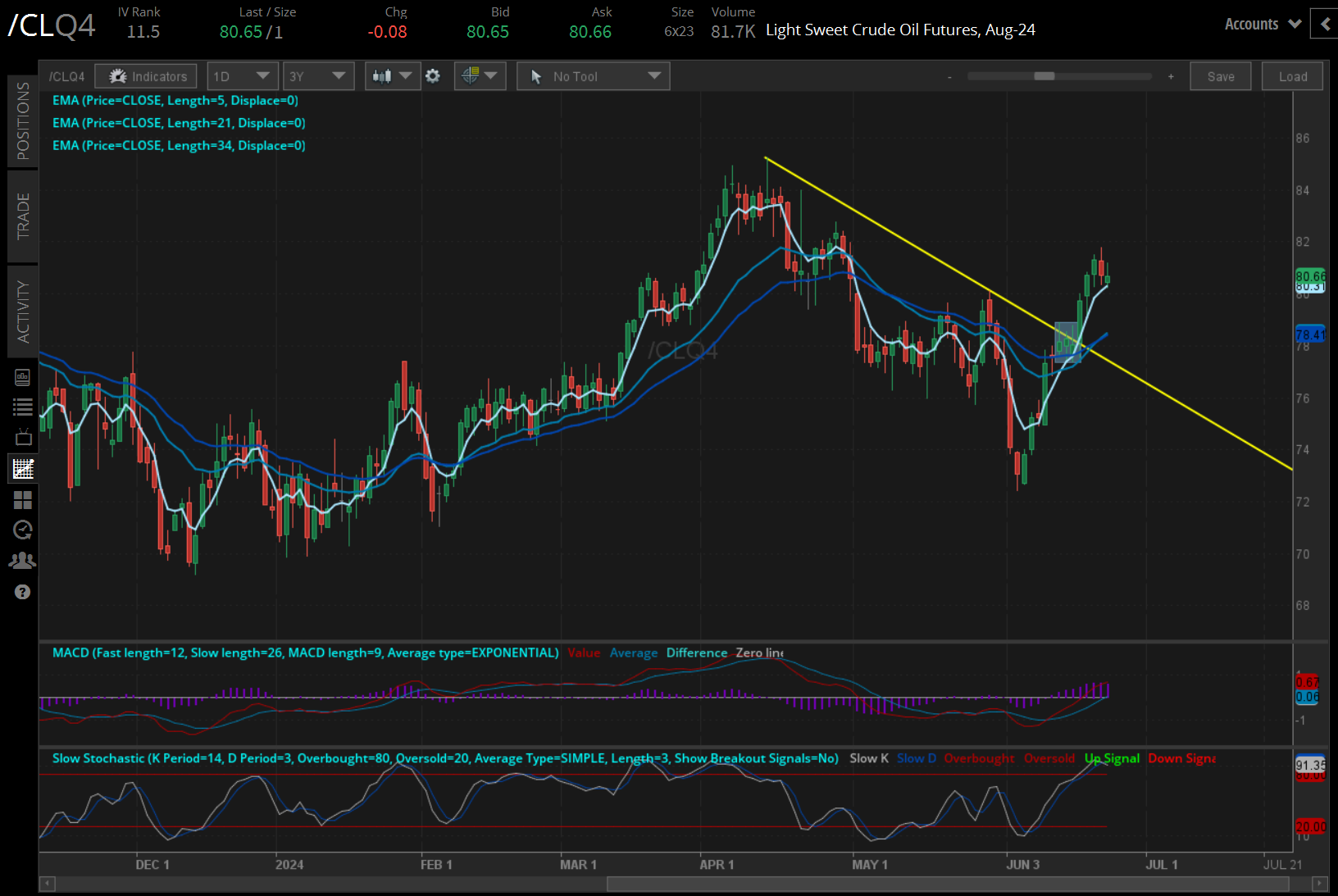Expand the 1D timeframe dropdown
The width and height of the screenshot is (1338, 896).
point(243,76)
